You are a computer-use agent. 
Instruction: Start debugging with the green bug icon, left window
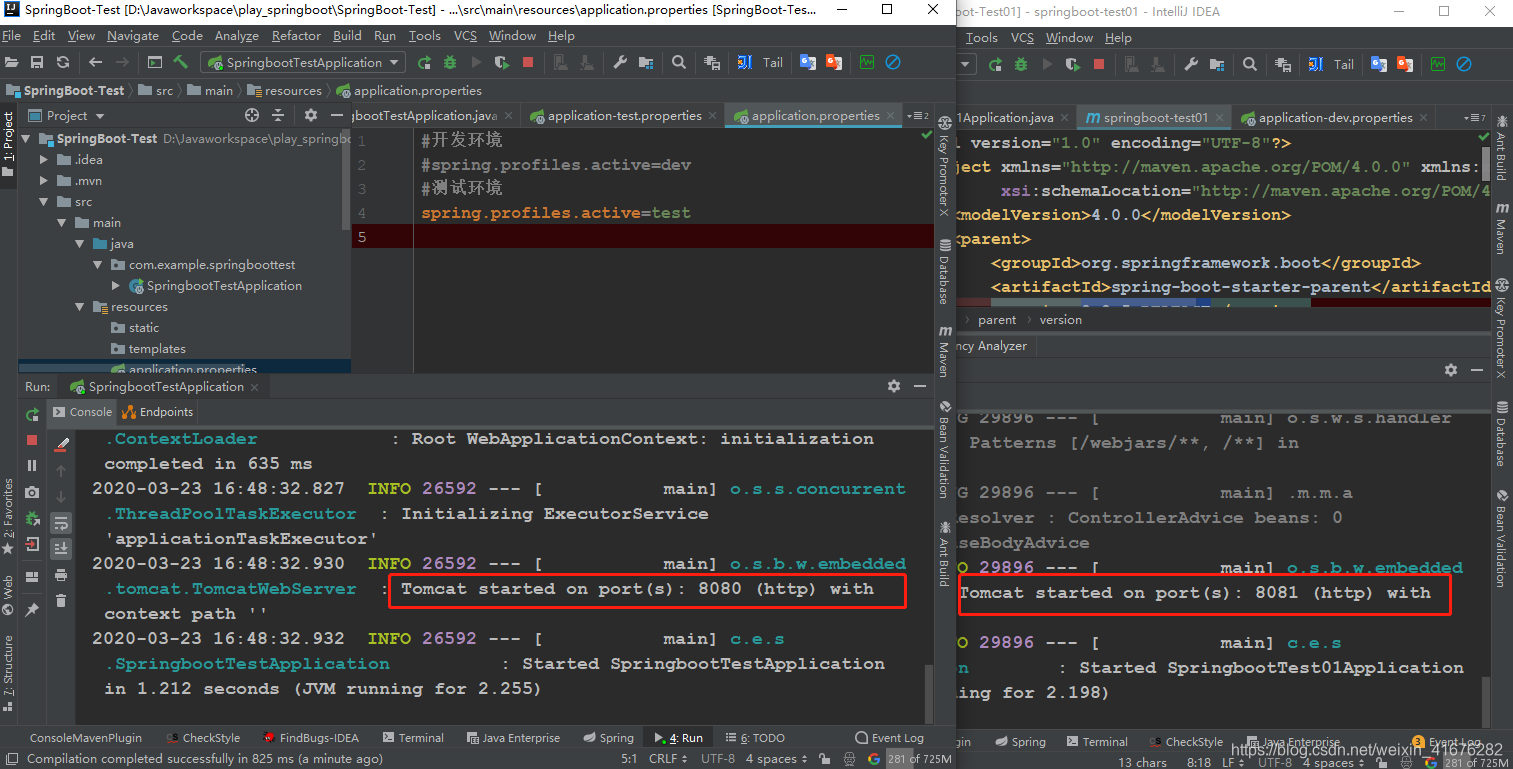(x=450, y=62)
